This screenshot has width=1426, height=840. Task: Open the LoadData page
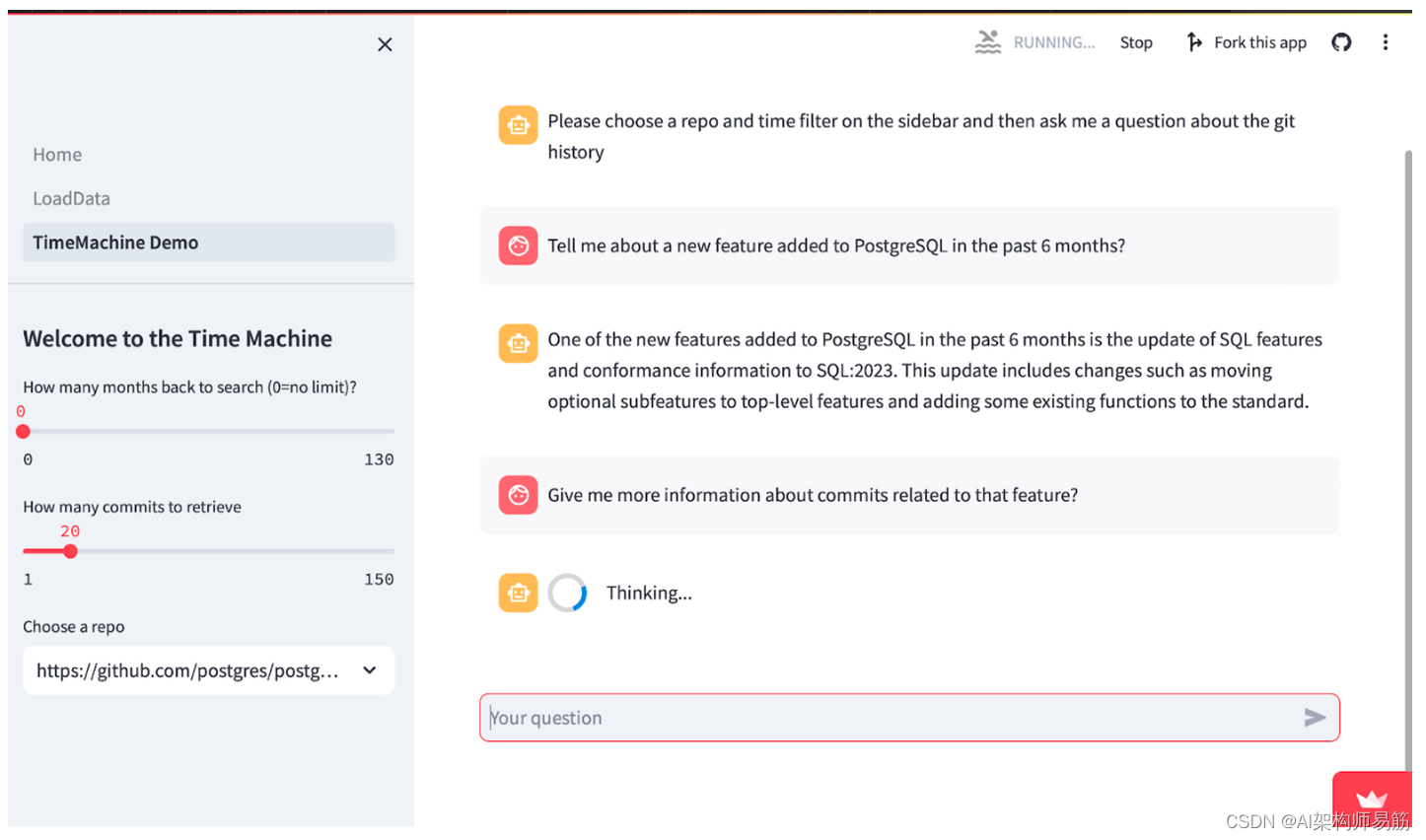[x=71, y=198]
